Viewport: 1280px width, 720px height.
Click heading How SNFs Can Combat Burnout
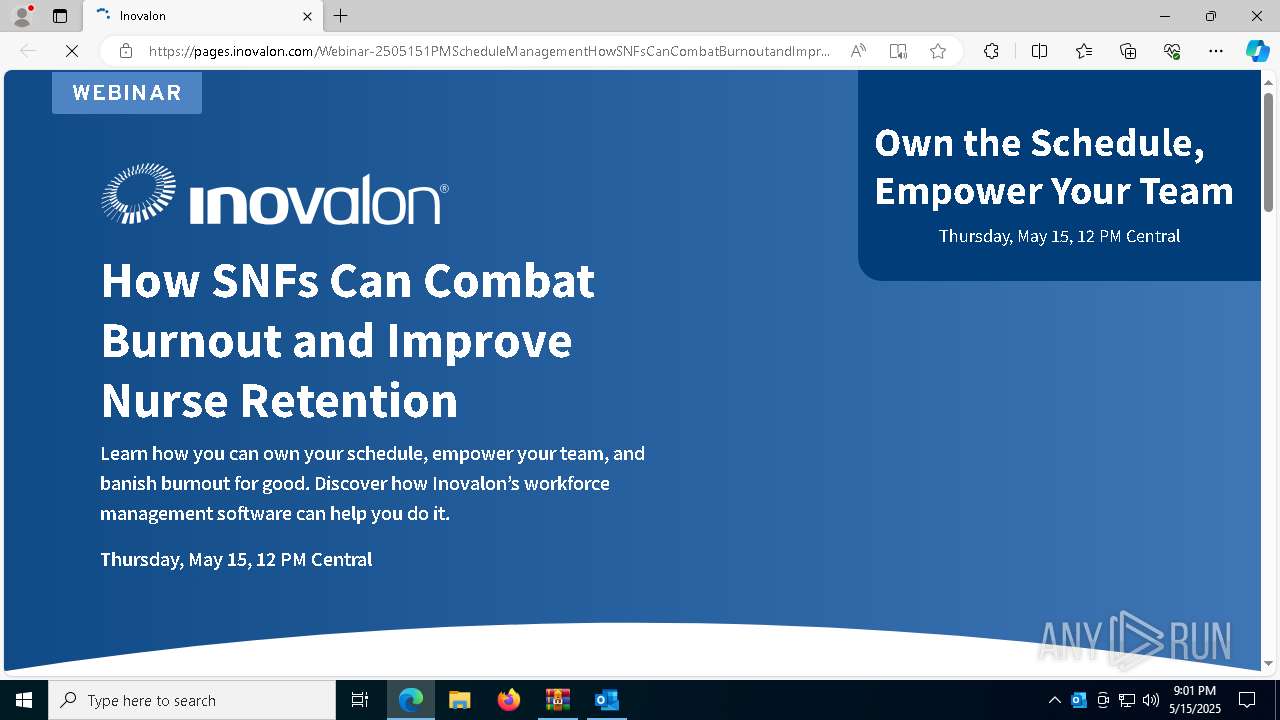pos(348,340)
